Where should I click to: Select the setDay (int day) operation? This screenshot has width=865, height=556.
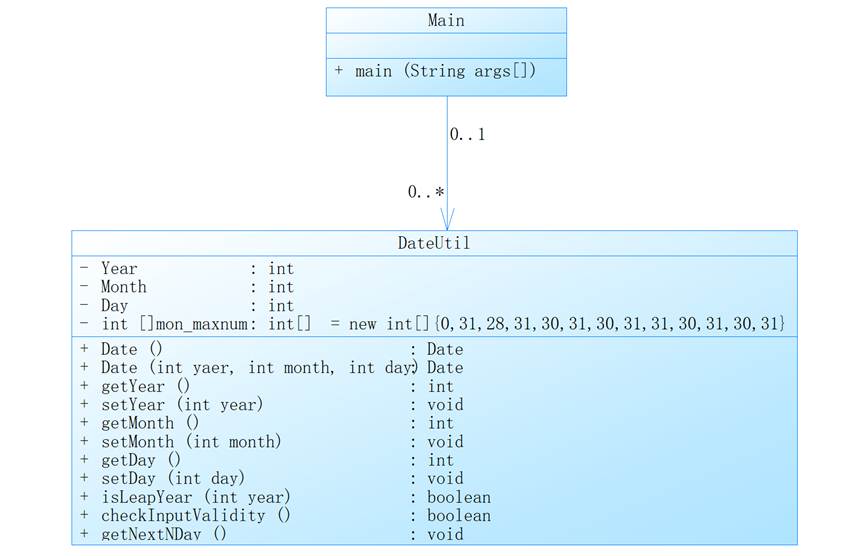pos(271,478)
